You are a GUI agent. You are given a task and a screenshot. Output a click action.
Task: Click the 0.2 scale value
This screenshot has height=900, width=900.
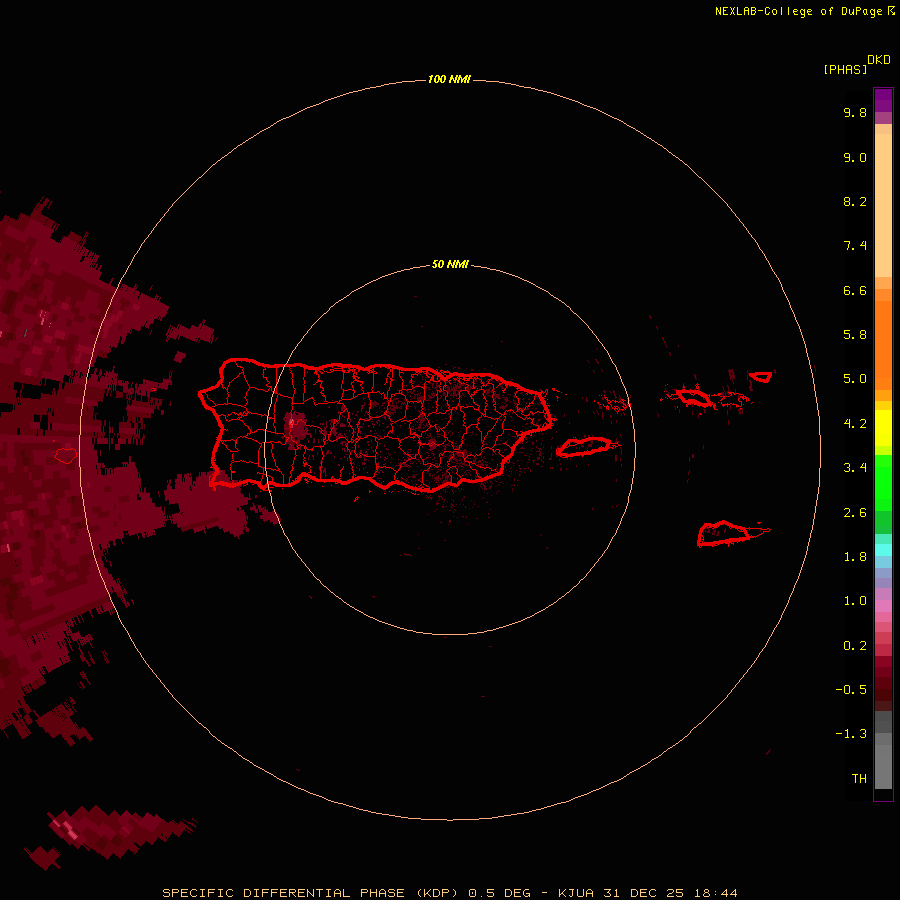pos(855,646)
